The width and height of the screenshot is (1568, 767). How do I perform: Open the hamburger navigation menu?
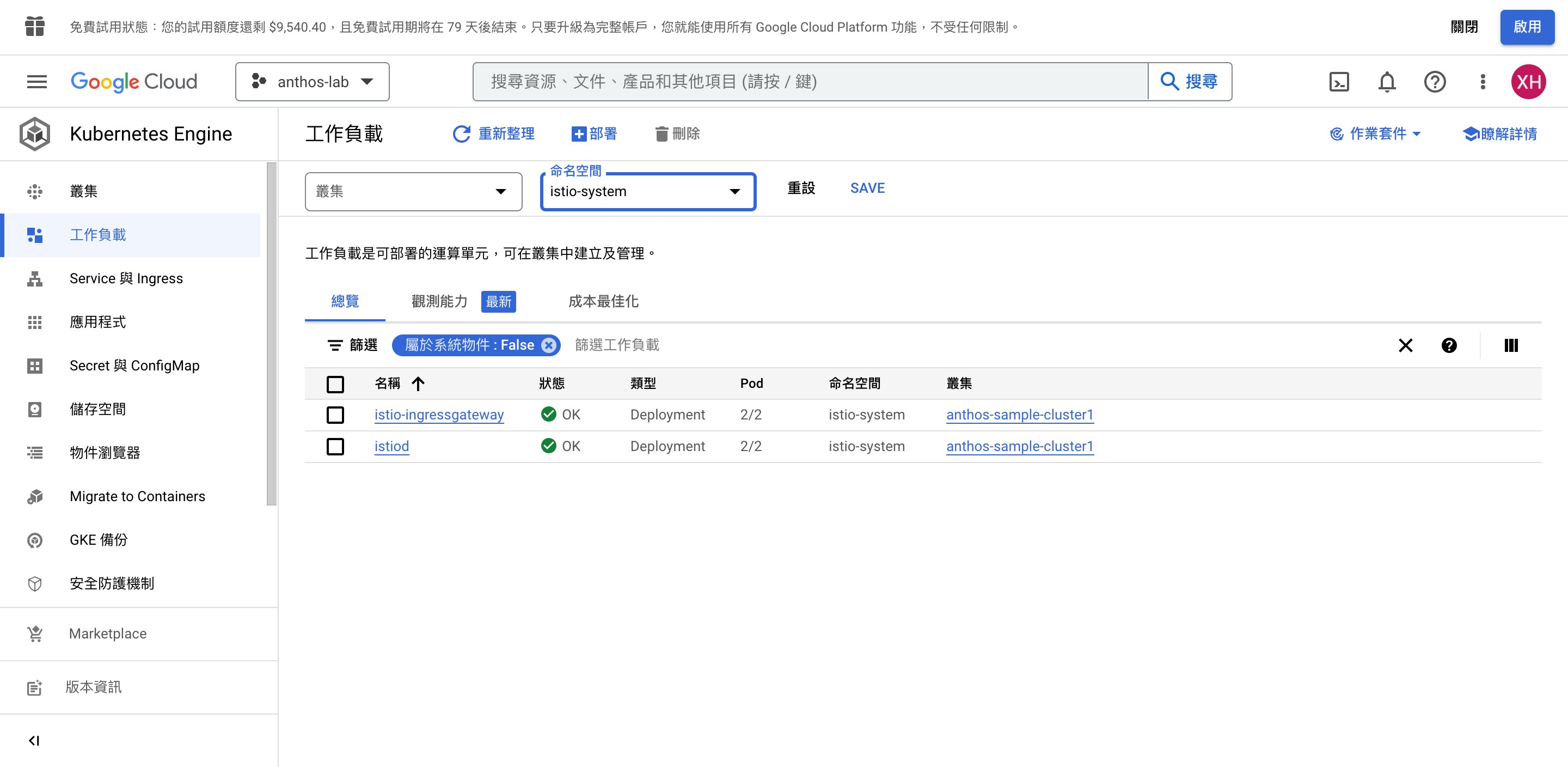(x=36, y=82)
